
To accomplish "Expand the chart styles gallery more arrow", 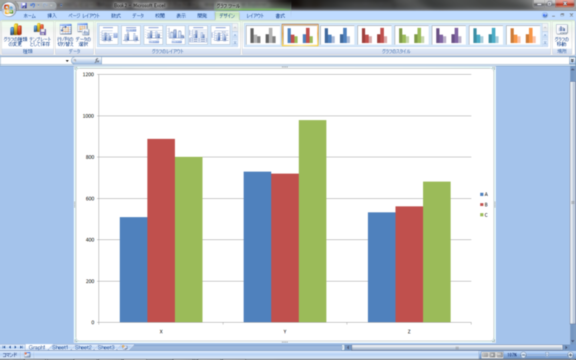I will (545, 43).
